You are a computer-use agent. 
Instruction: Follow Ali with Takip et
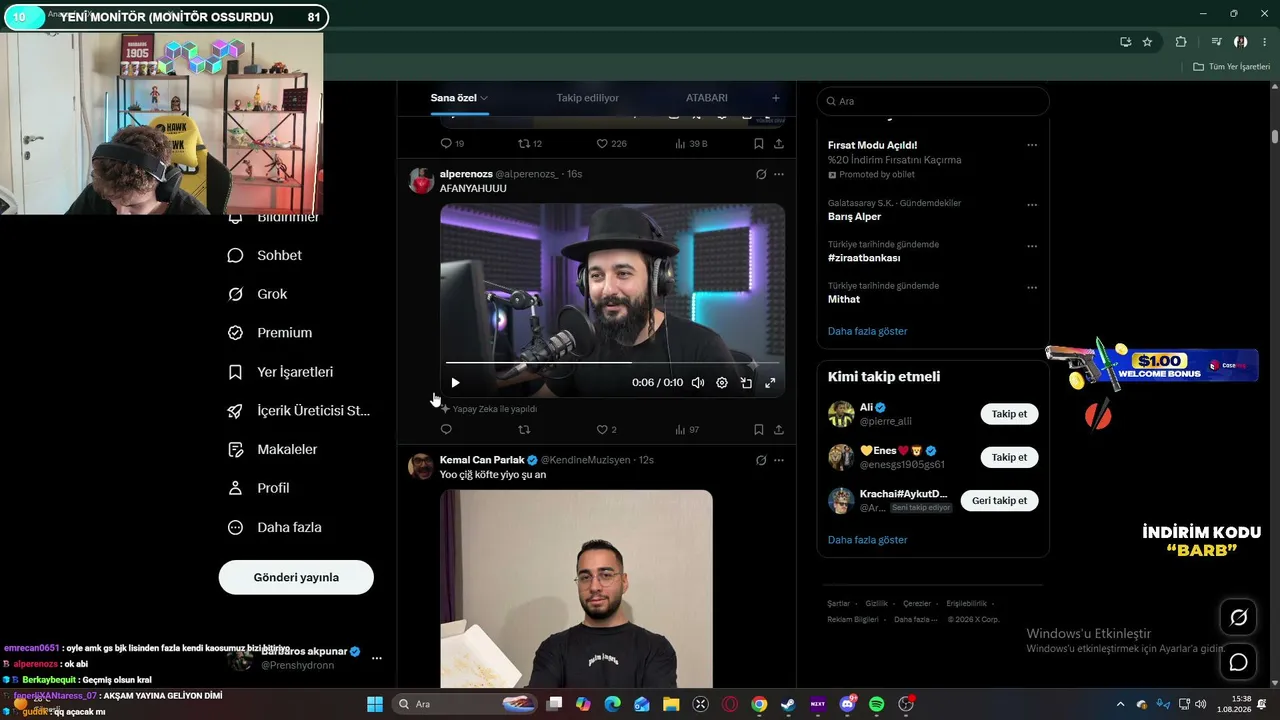pyautogui.click(x=1009, y=414)
